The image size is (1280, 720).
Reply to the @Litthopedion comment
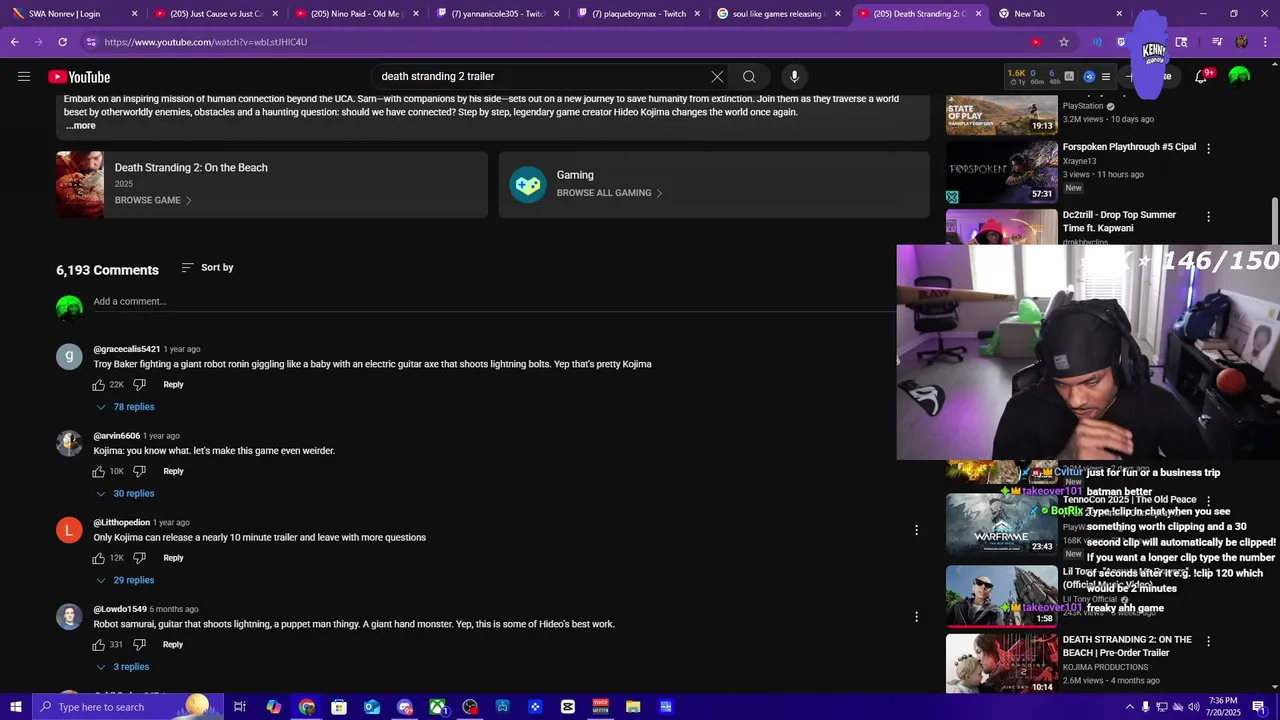coord(173,558)
